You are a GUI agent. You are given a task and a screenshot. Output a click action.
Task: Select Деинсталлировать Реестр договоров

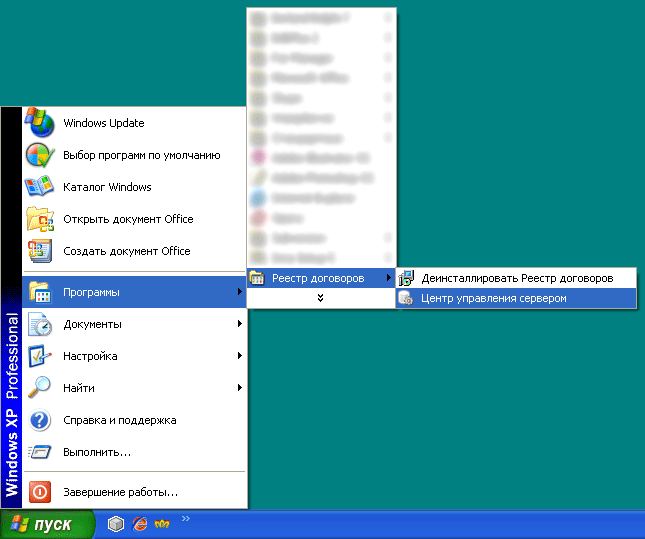click(x=516, y=278)
